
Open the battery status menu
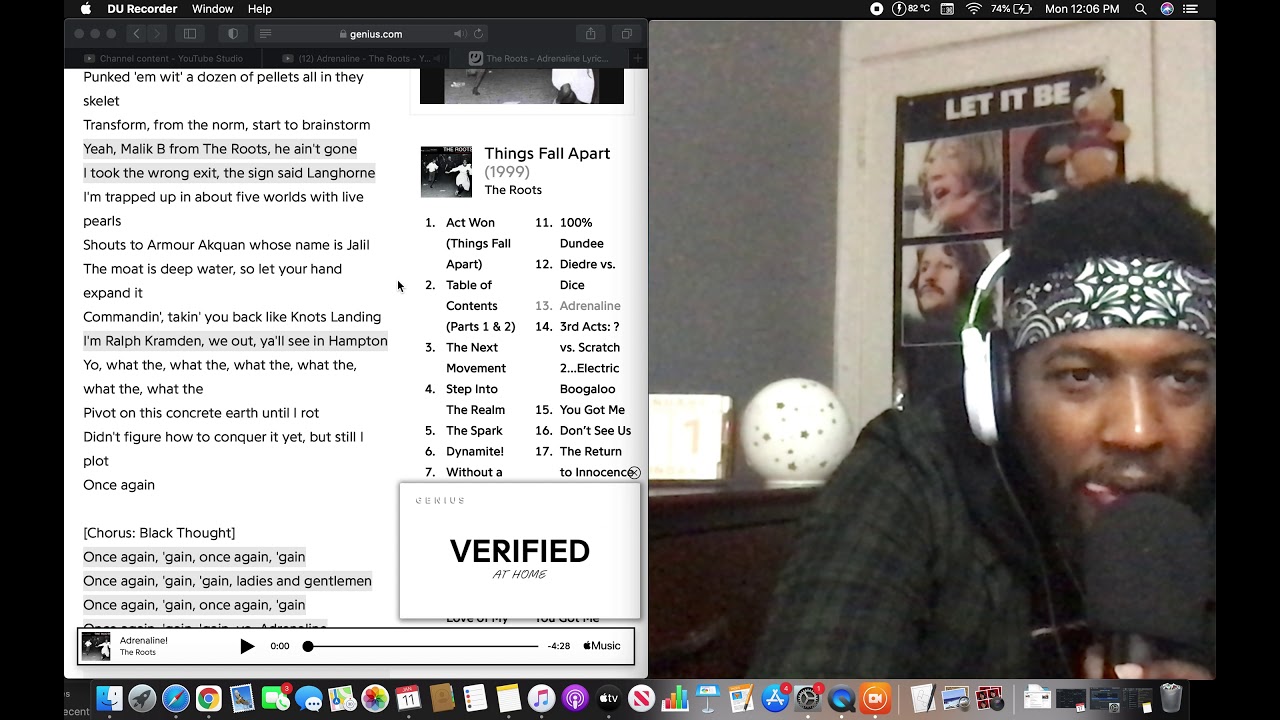click(1012, 9)
